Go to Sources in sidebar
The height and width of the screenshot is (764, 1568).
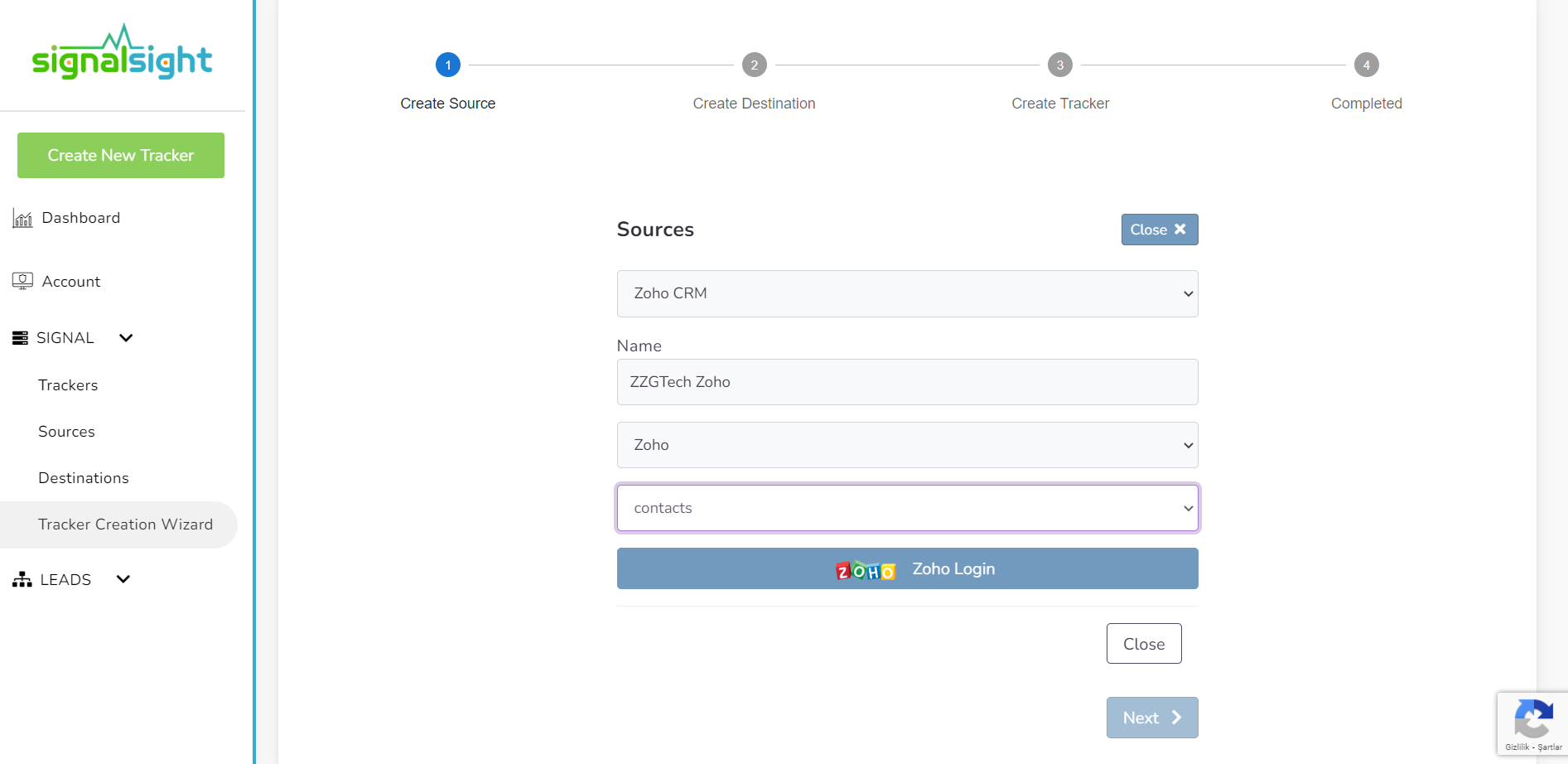click(x=66, y=432)
